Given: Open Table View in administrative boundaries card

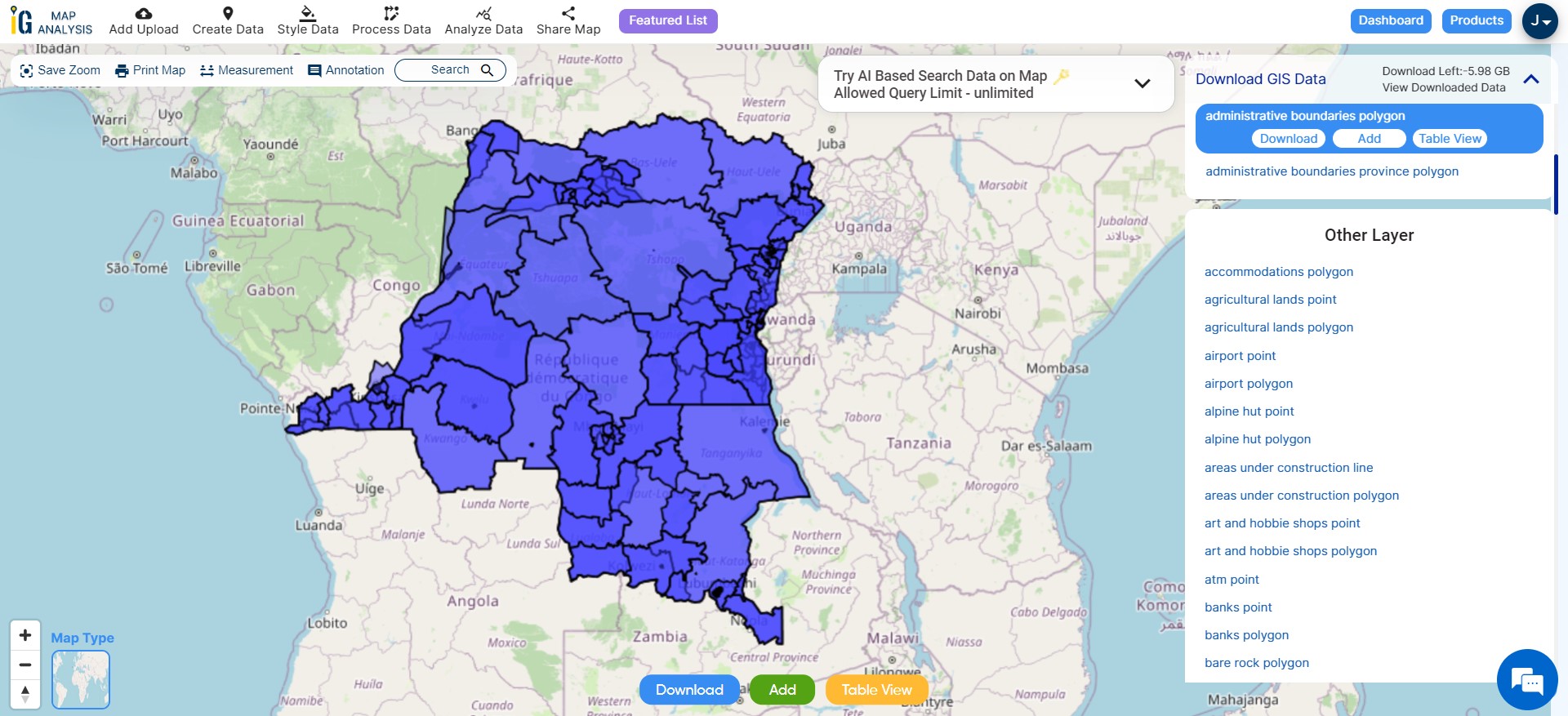Looking at the screenshot, I should [1450, 139].
